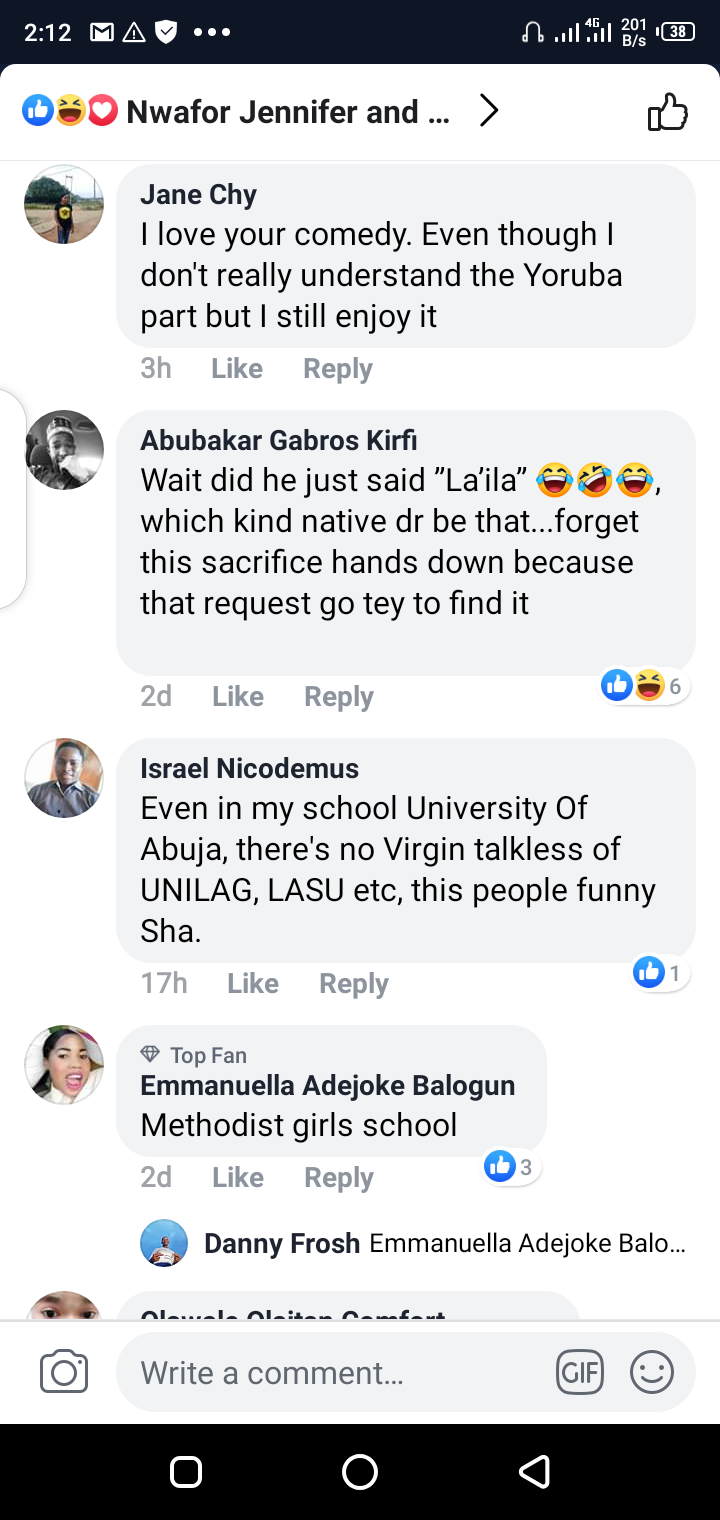View like count on Israel Nicodemus's comment
Viewport: 720px width, 1520px height.
pyautogui.click(x=661, y=971)
